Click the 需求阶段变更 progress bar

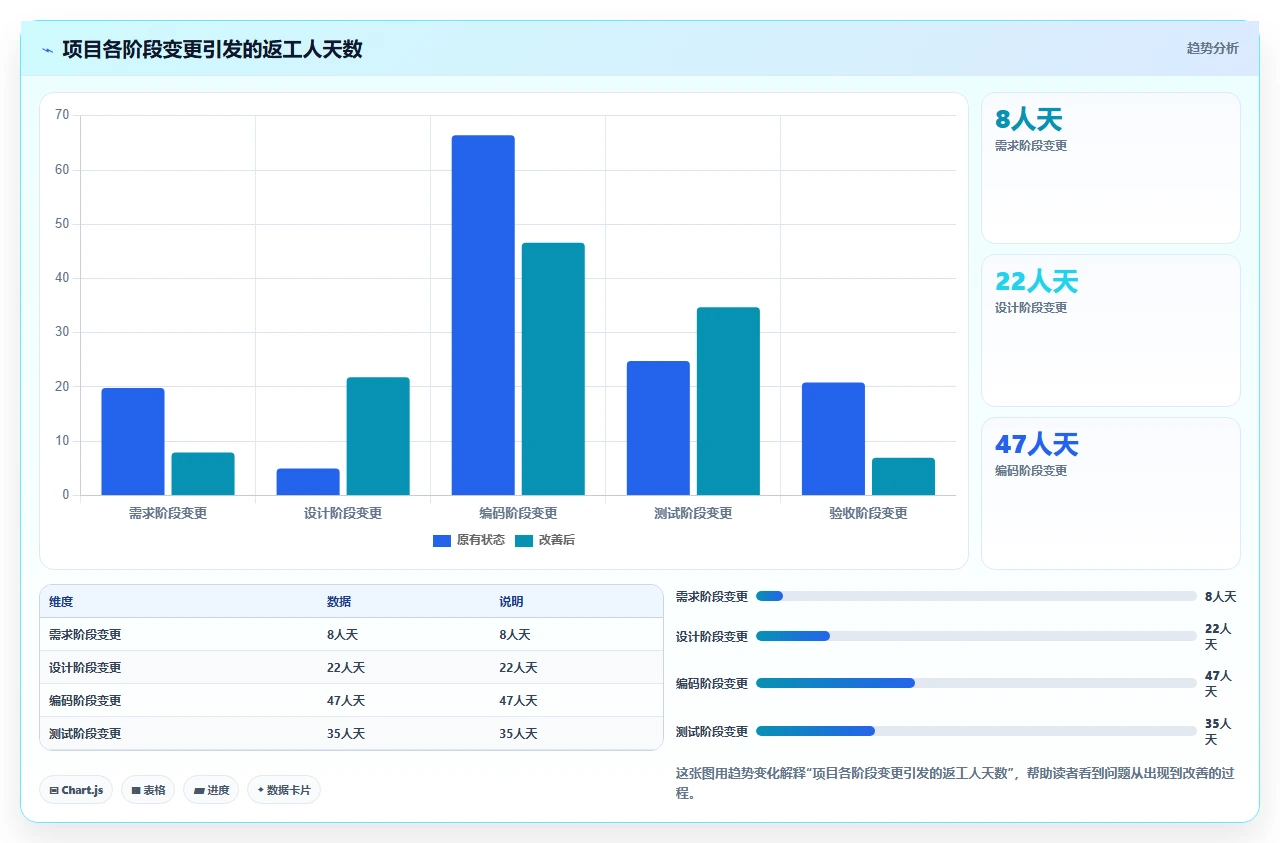click(976, 596)
